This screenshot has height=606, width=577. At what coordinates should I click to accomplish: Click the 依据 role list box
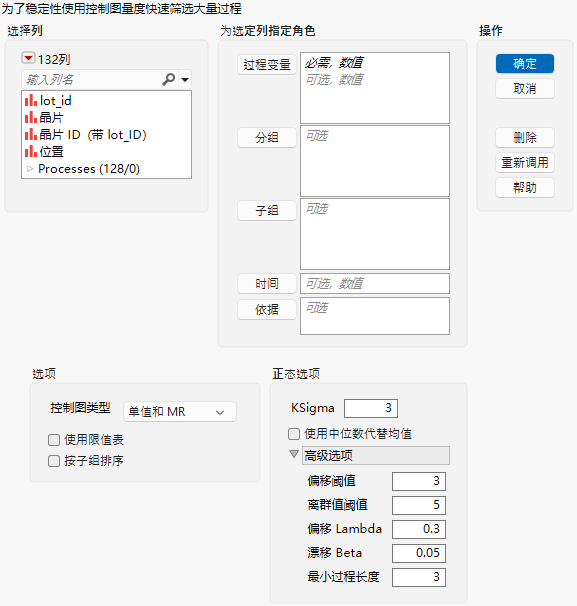[x=375, y=316]
